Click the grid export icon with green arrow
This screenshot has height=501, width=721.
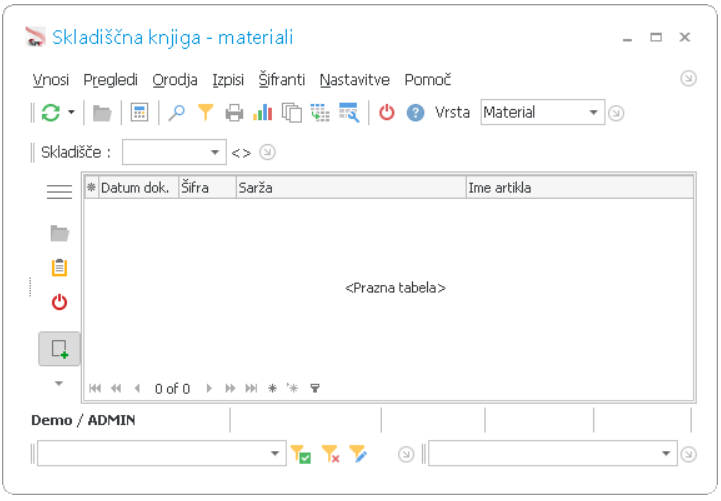click(320, 113)
